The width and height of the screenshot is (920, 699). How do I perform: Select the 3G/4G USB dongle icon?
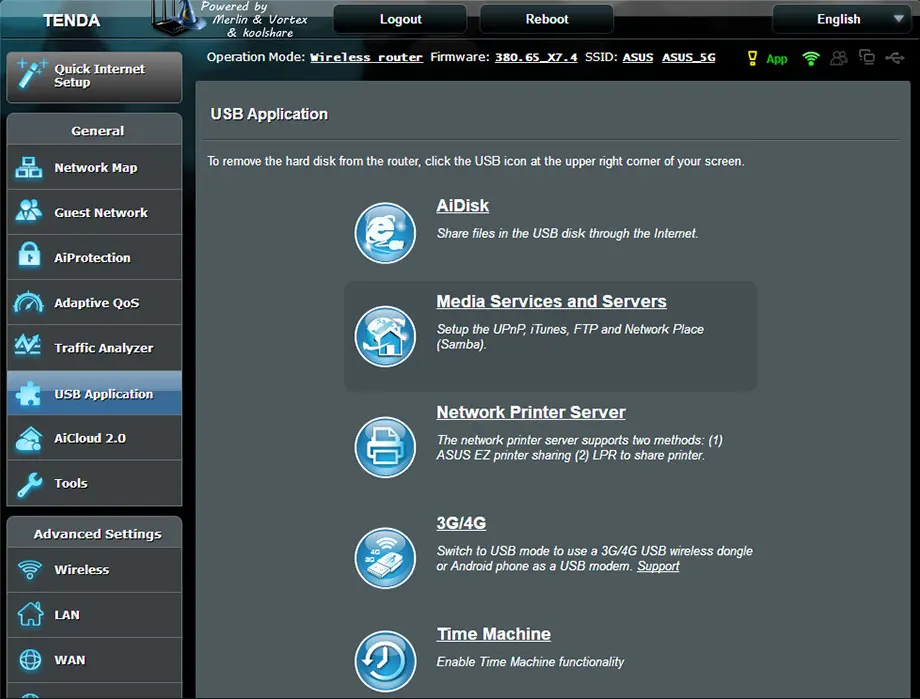pos(385,558)
